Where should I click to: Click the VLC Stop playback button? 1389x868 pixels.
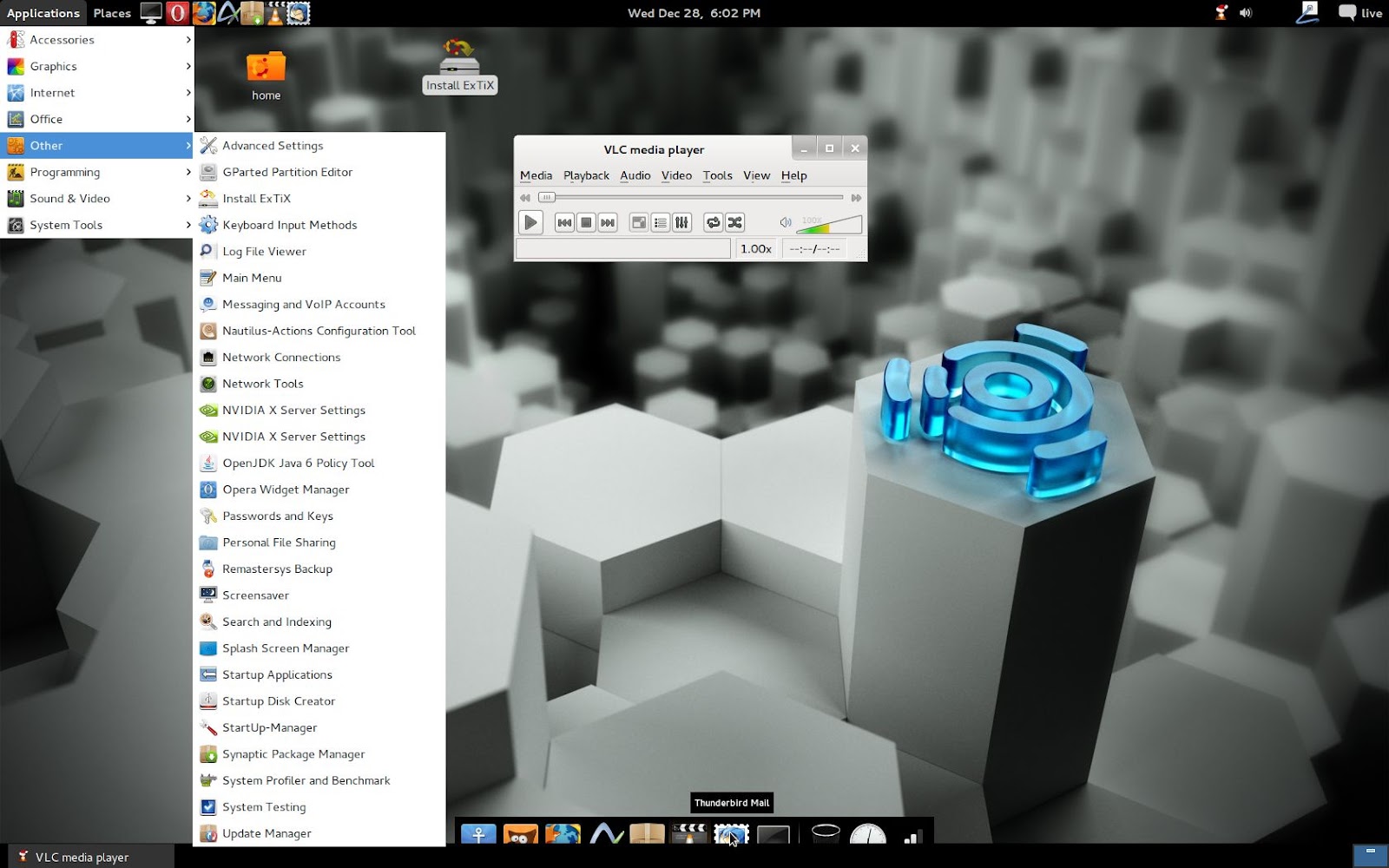(586, 223)
